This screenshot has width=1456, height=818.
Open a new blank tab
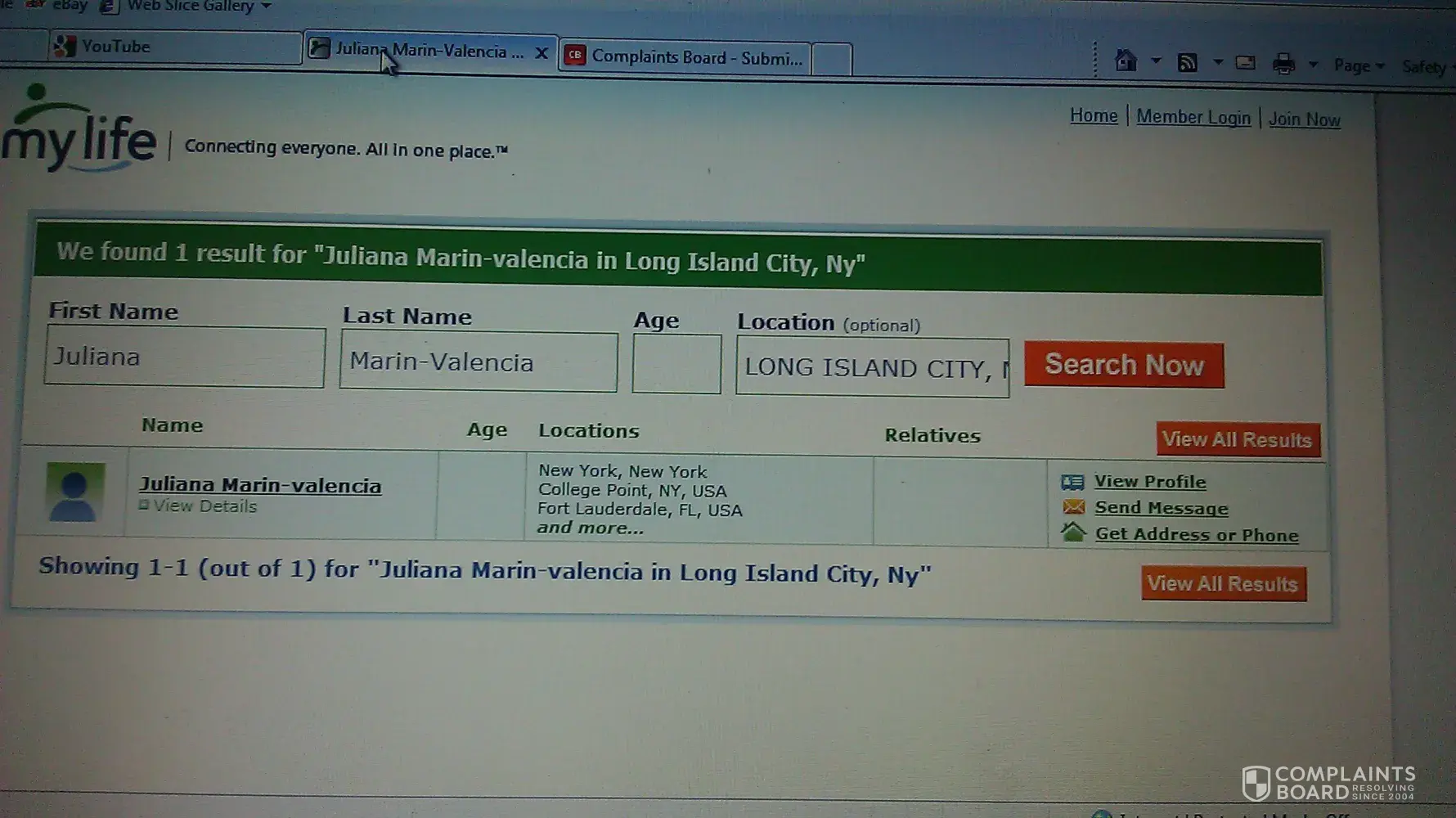[x=832, y=60]
